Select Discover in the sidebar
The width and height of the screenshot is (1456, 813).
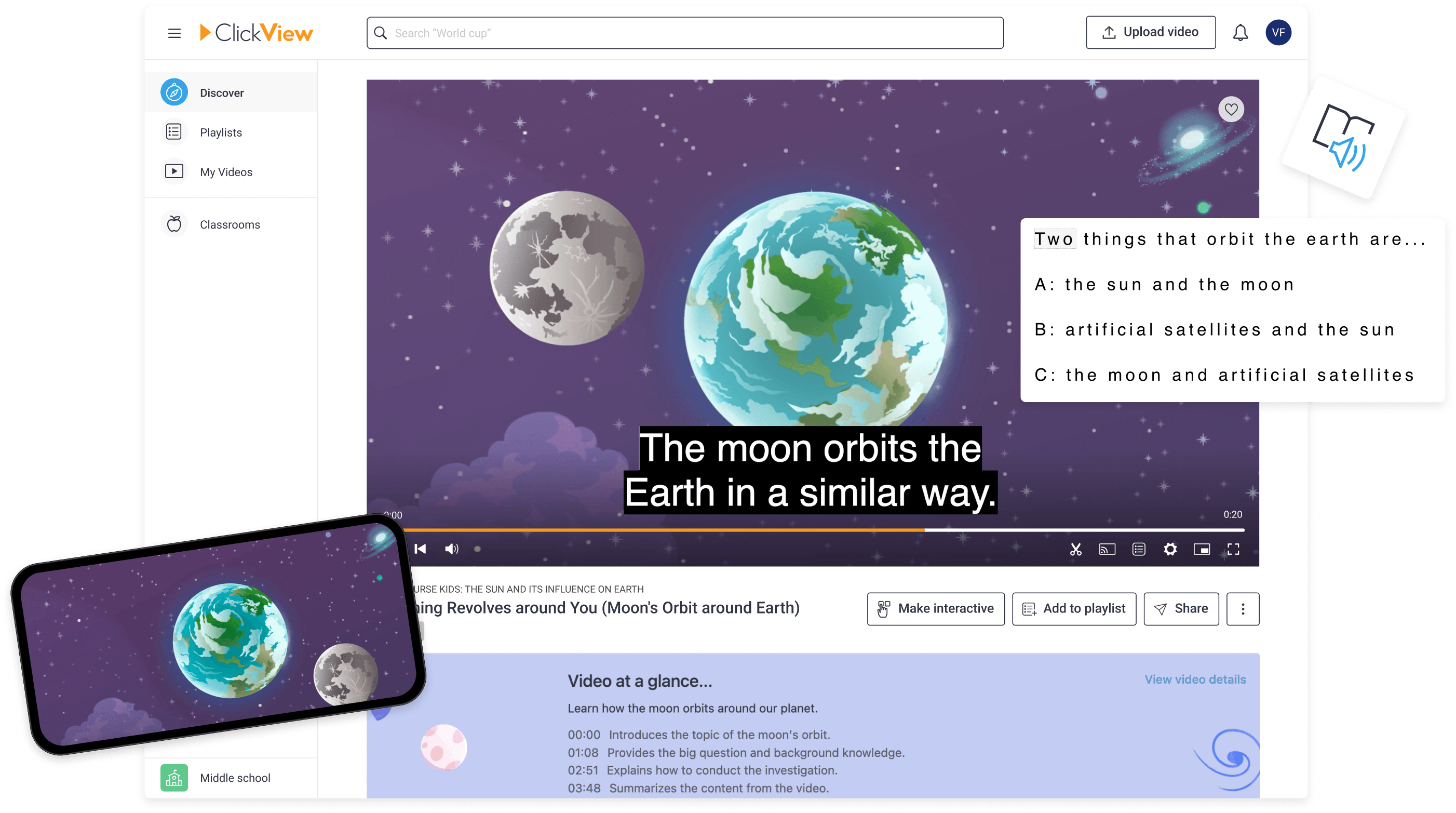coord(231,92)
